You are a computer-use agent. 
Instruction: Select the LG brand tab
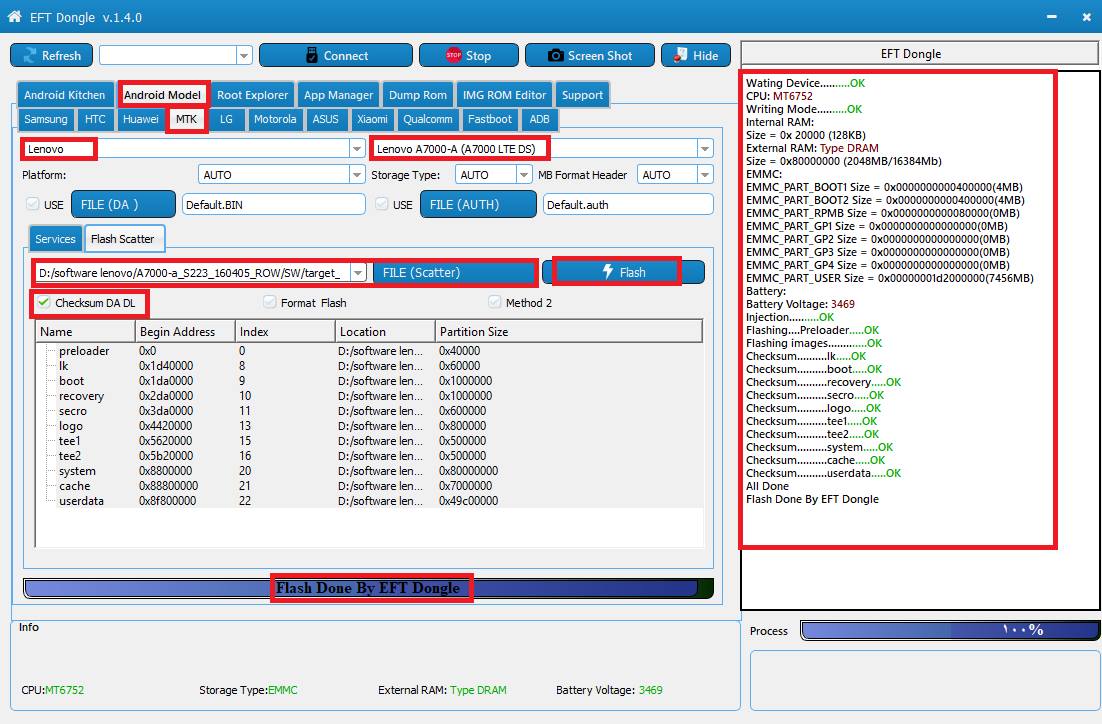pos(226,119)
